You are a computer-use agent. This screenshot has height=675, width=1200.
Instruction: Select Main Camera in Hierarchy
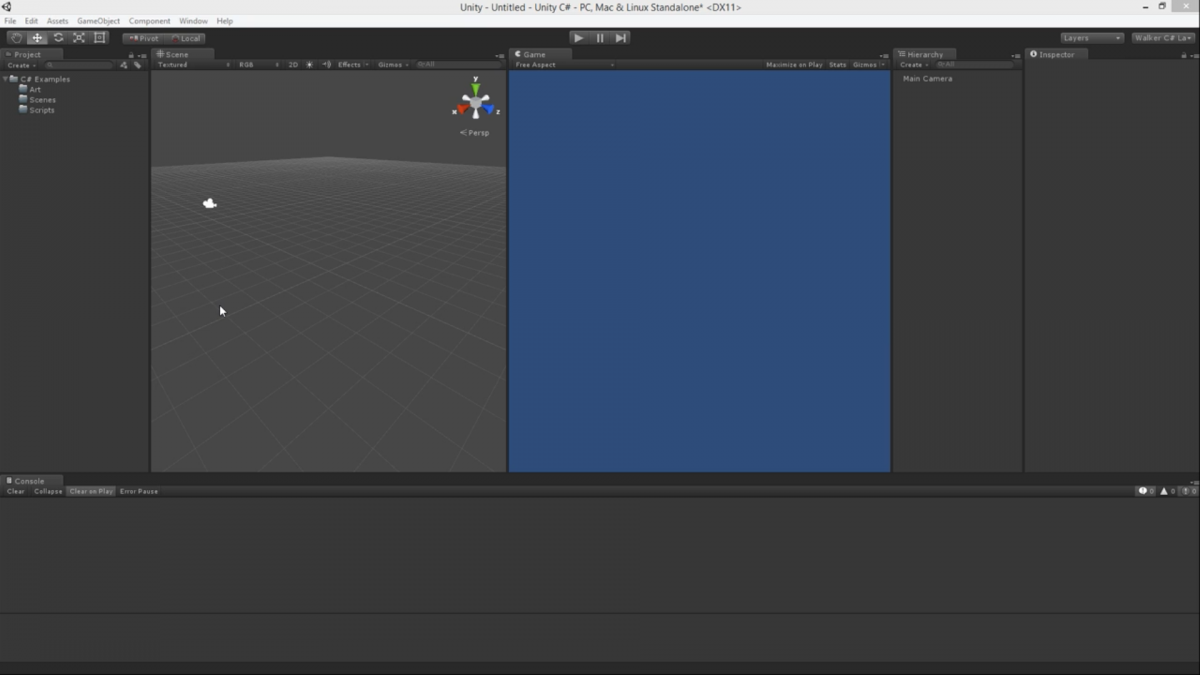(927, 78)
